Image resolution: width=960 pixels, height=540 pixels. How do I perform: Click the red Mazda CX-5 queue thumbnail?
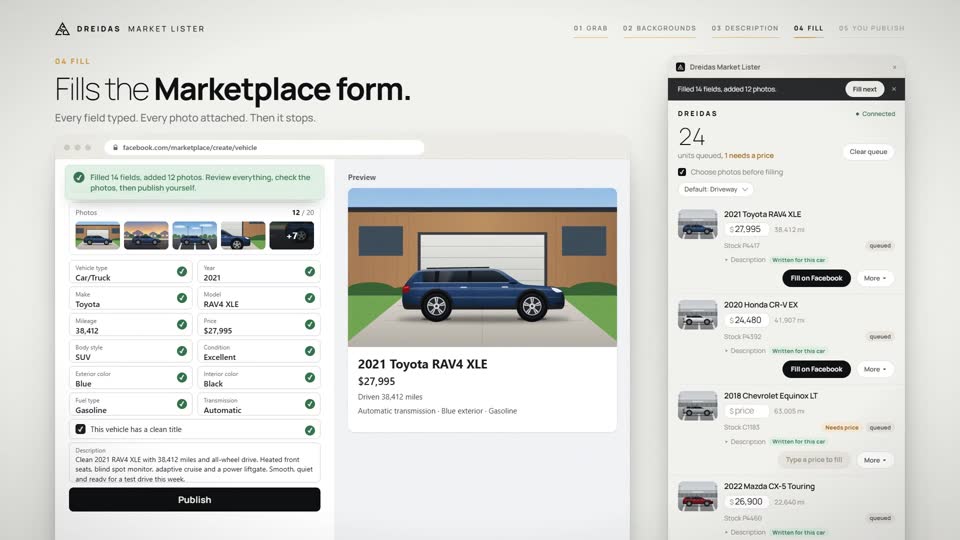click(697, 497)
